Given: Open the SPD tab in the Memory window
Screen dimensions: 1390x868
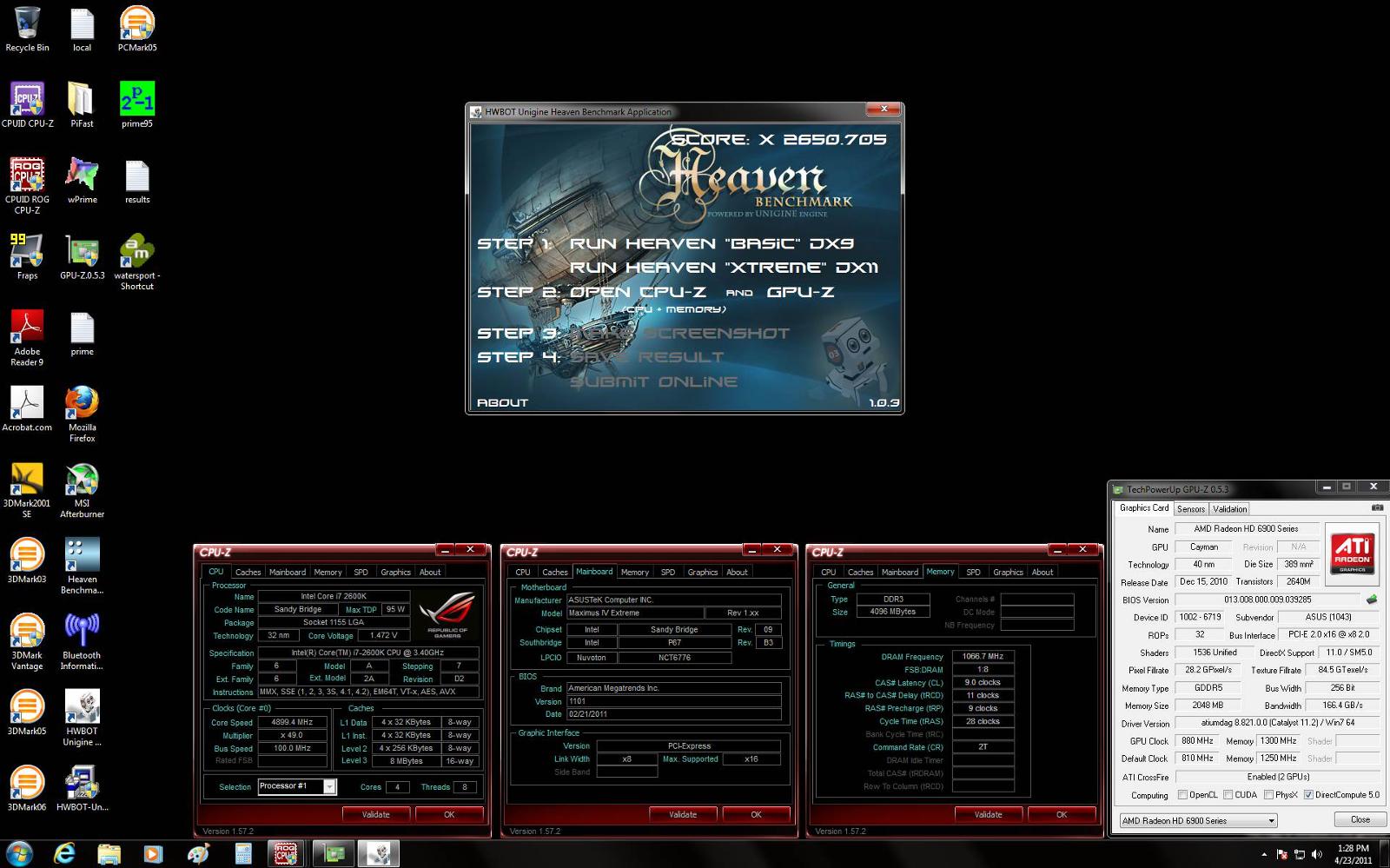Looking at the screenshot, I should coord(973,572).
